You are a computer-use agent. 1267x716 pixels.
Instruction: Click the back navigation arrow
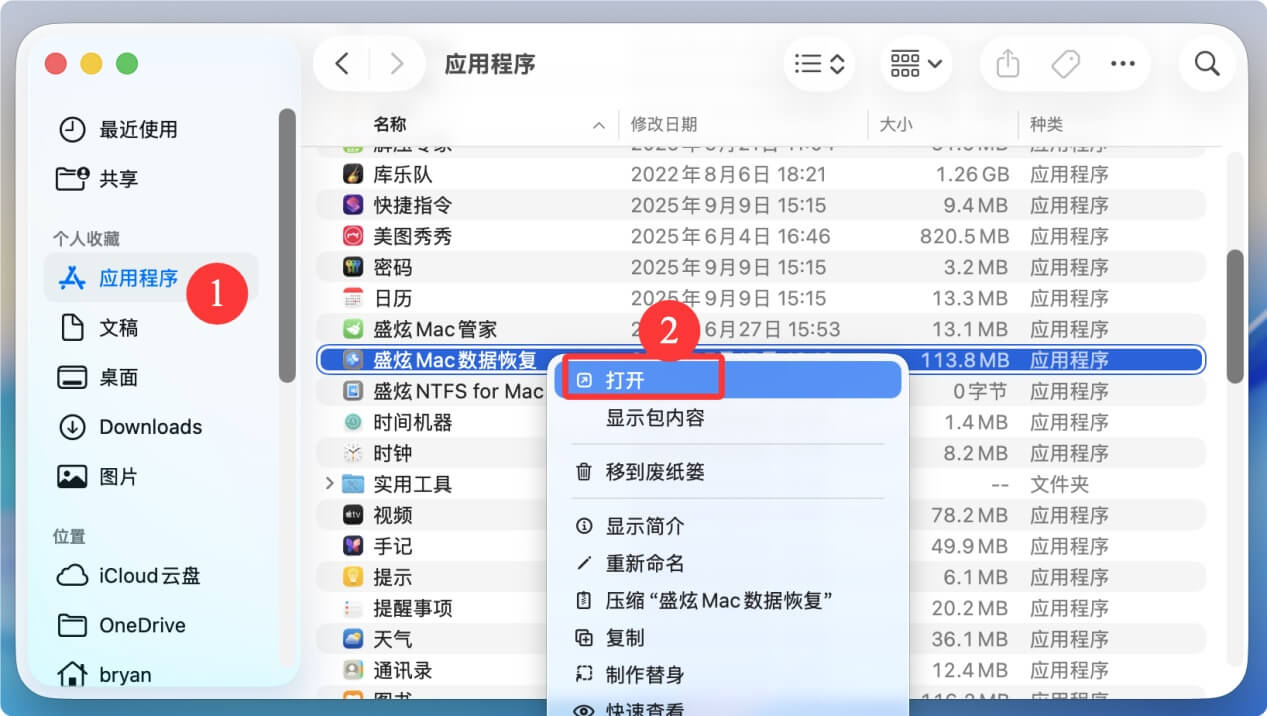click(341, 63)
